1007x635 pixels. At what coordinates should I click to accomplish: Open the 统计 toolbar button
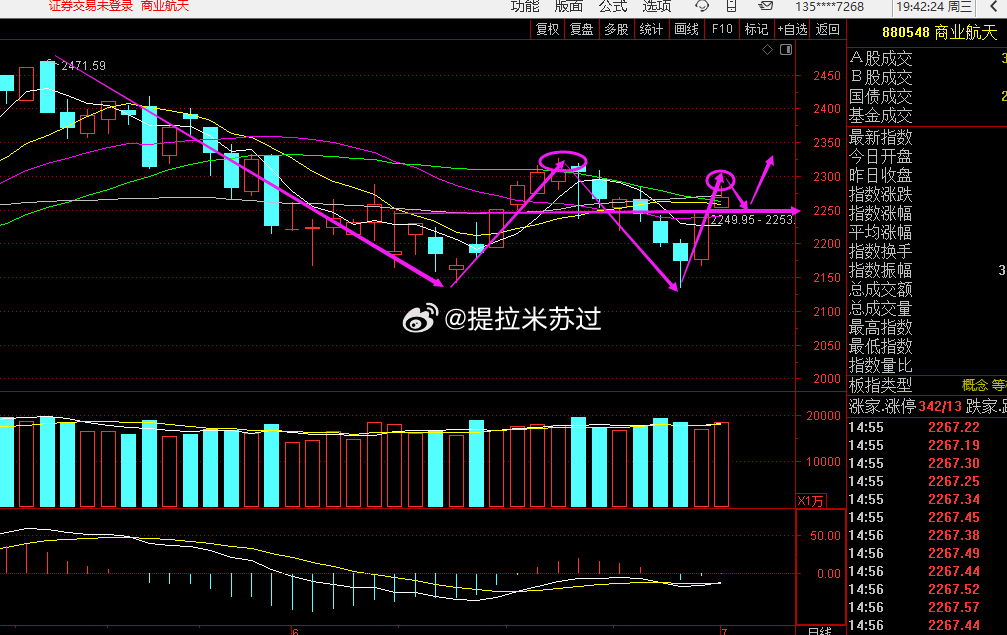point(651,30)
